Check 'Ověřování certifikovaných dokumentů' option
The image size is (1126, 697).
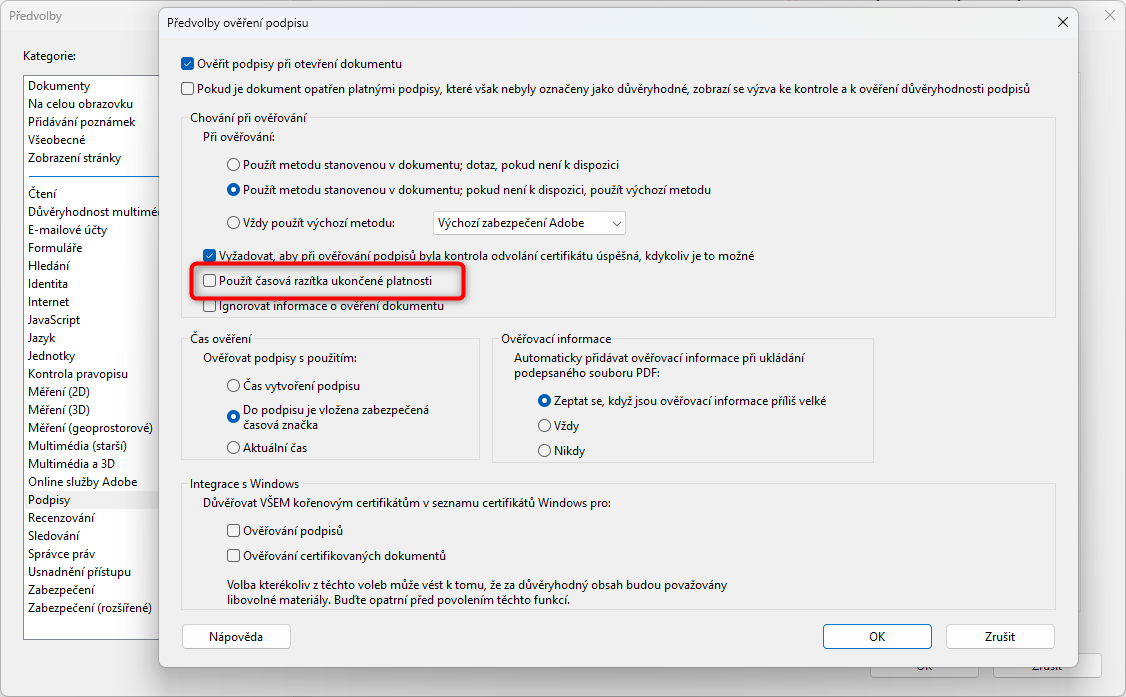coord(234,555)
